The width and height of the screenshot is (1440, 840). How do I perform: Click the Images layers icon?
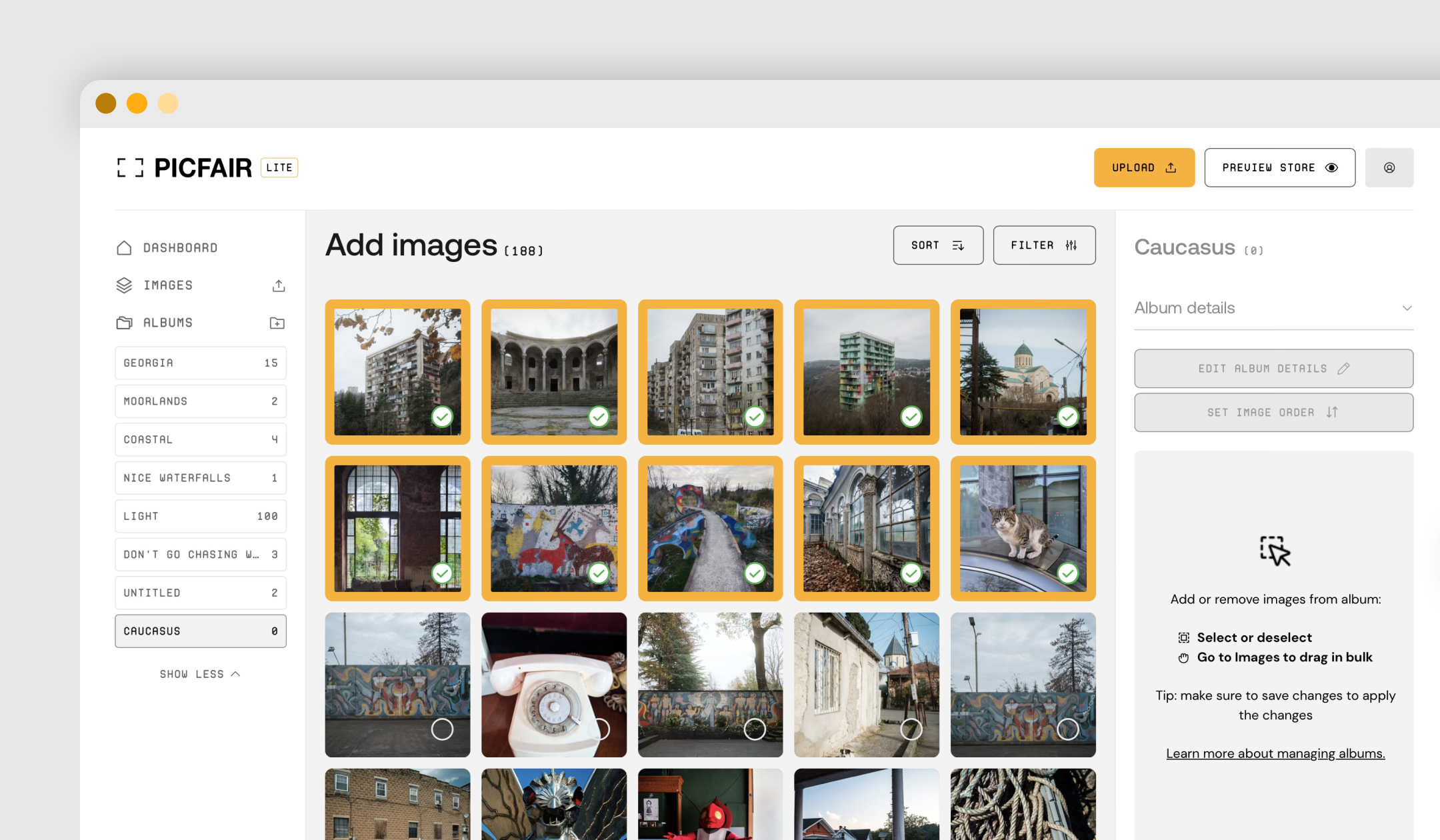(x=124, y=285)
